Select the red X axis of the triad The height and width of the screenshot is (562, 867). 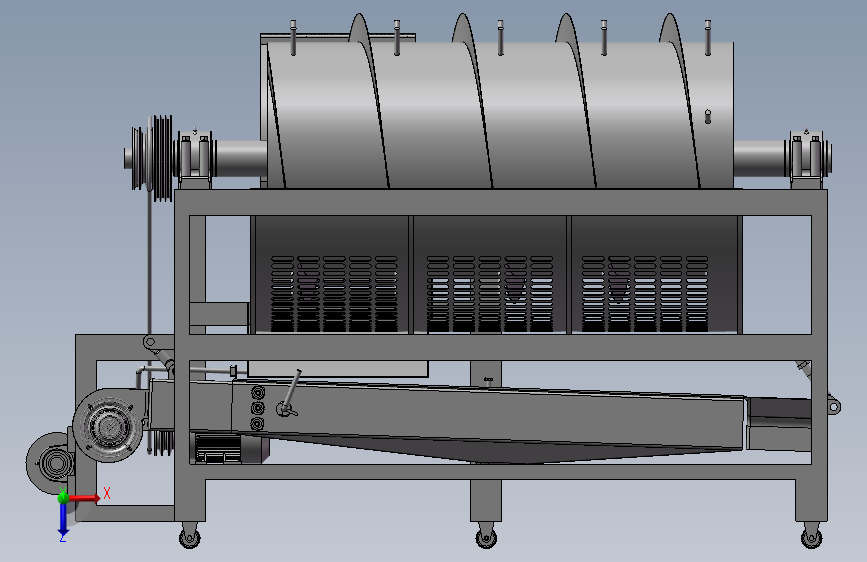[83, 498]
